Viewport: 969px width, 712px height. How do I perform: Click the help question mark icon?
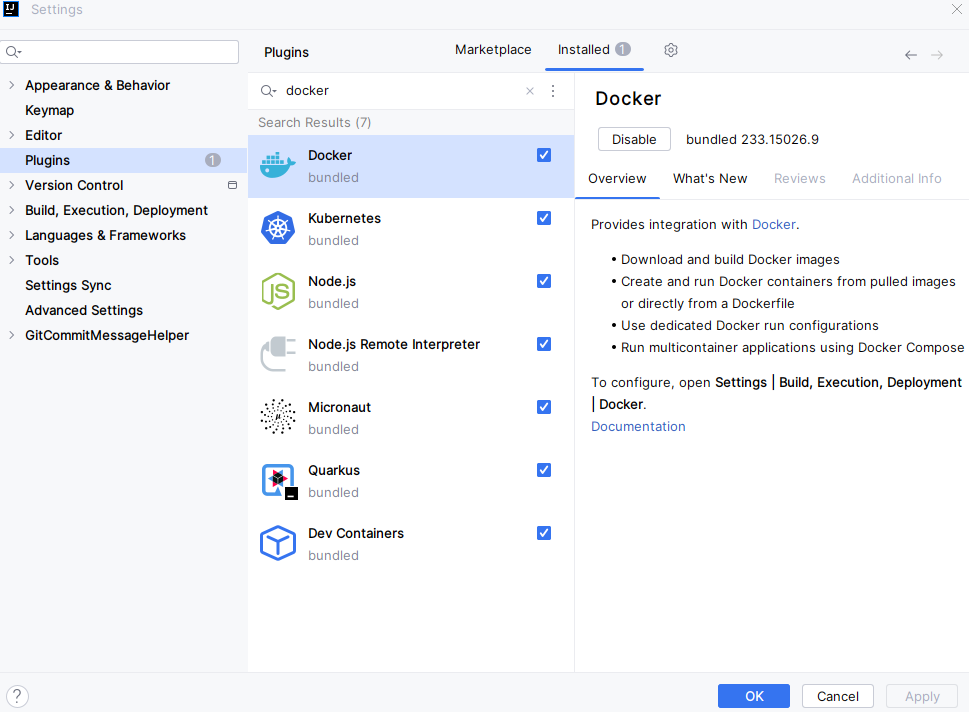coord(17,696)
